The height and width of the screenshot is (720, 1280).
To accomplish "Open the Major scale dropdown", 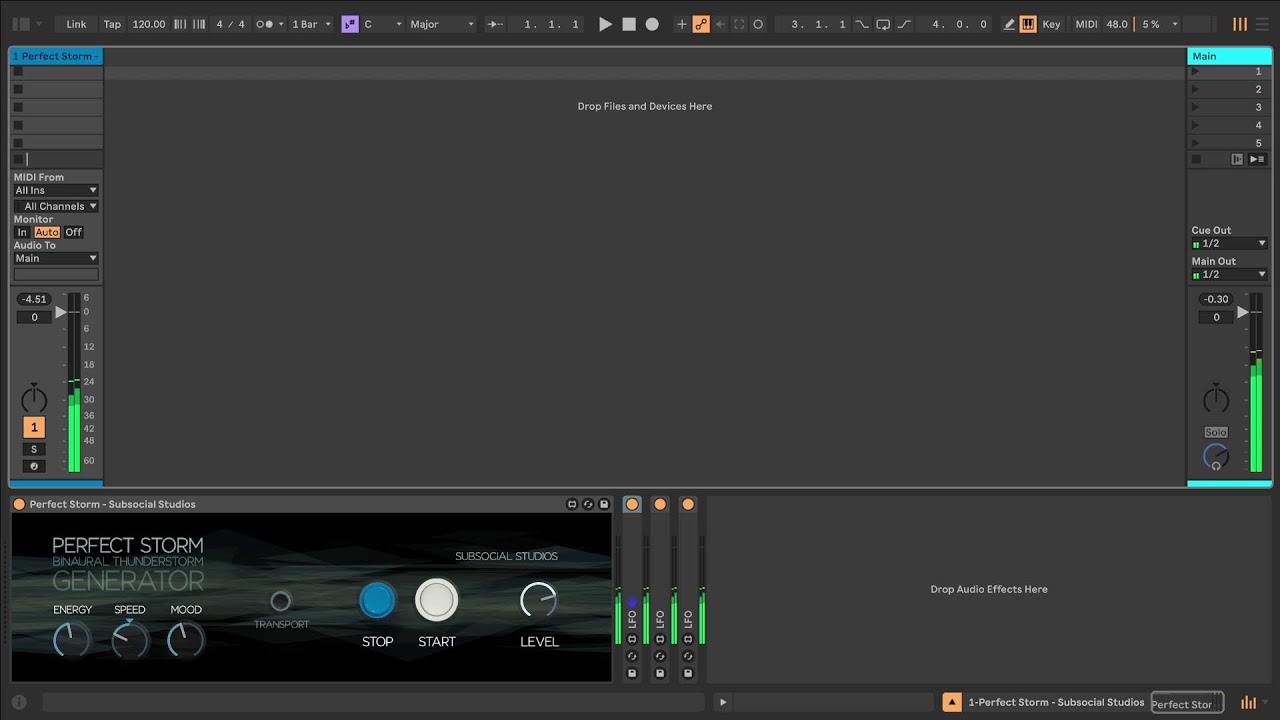I will [441, 24].
